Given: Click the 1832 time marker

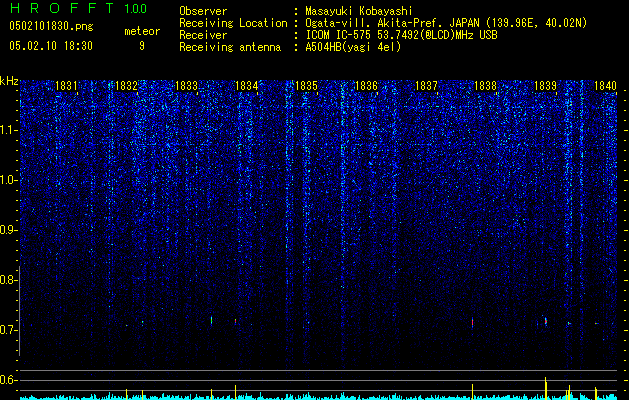Looking at the screenshot, I should (126, 86).
